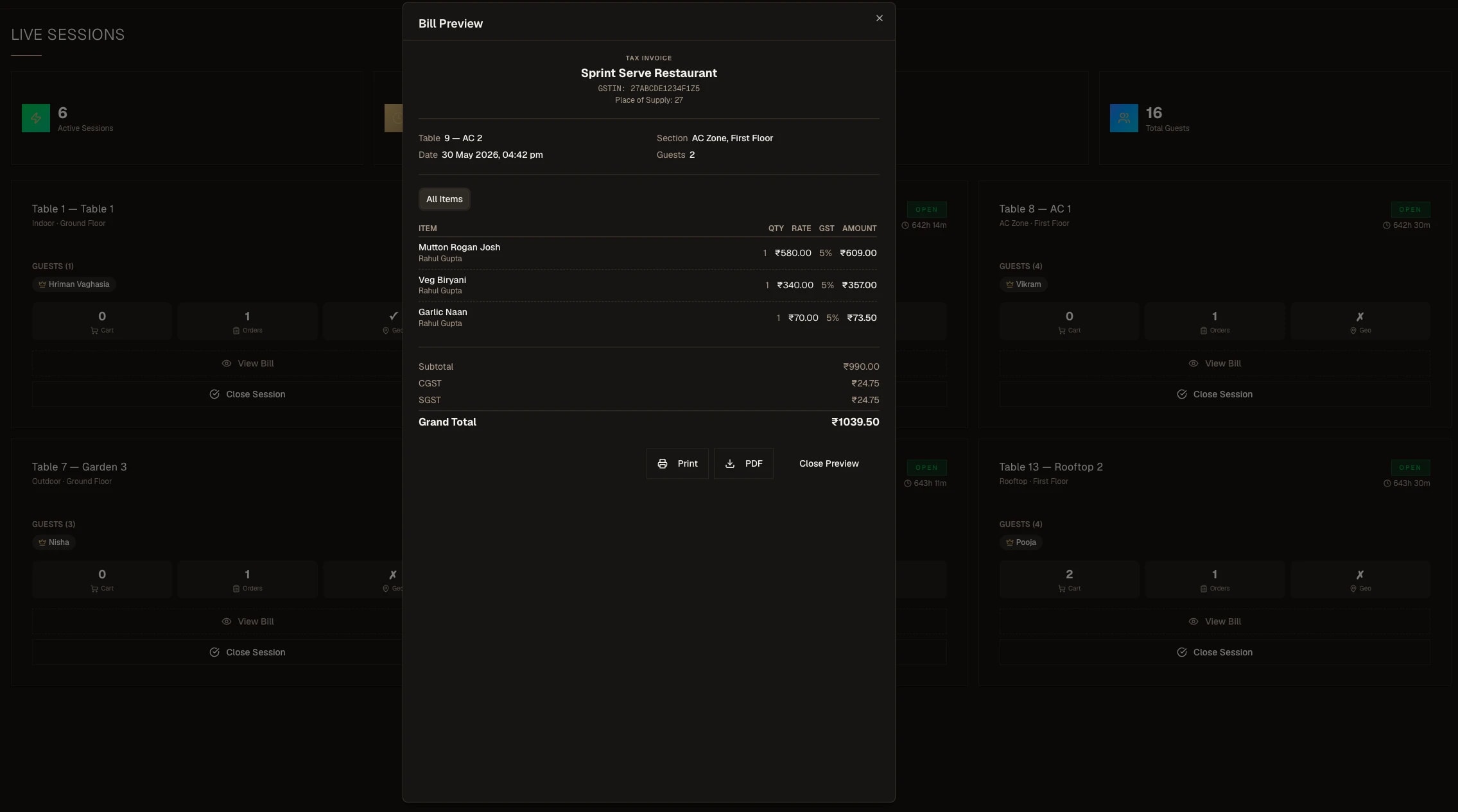Viewport: 1458px width, 812px height.
Task: Click the Grand Total amount ₹1039.50
Action: (855, 422)
